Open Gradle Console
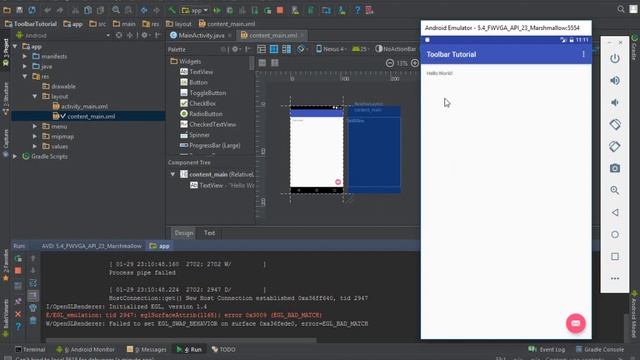The height and width of the screenshot is (360, 640). point(600,349)
